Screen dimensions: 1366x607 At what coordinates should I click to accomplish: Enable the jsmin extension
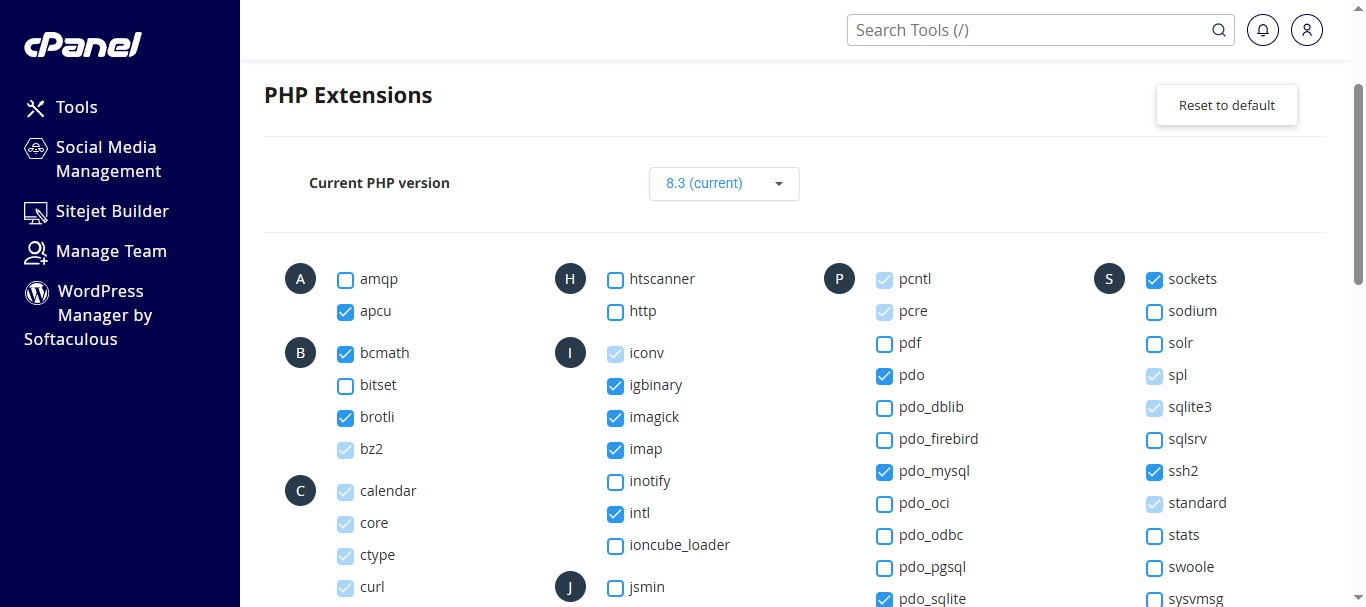pyautogui.click(x=615, y=588)
